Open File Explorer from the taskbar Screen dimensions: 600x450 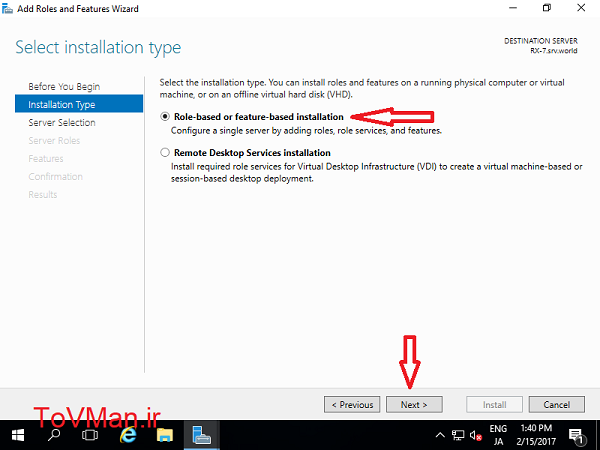tap(165, 436)
